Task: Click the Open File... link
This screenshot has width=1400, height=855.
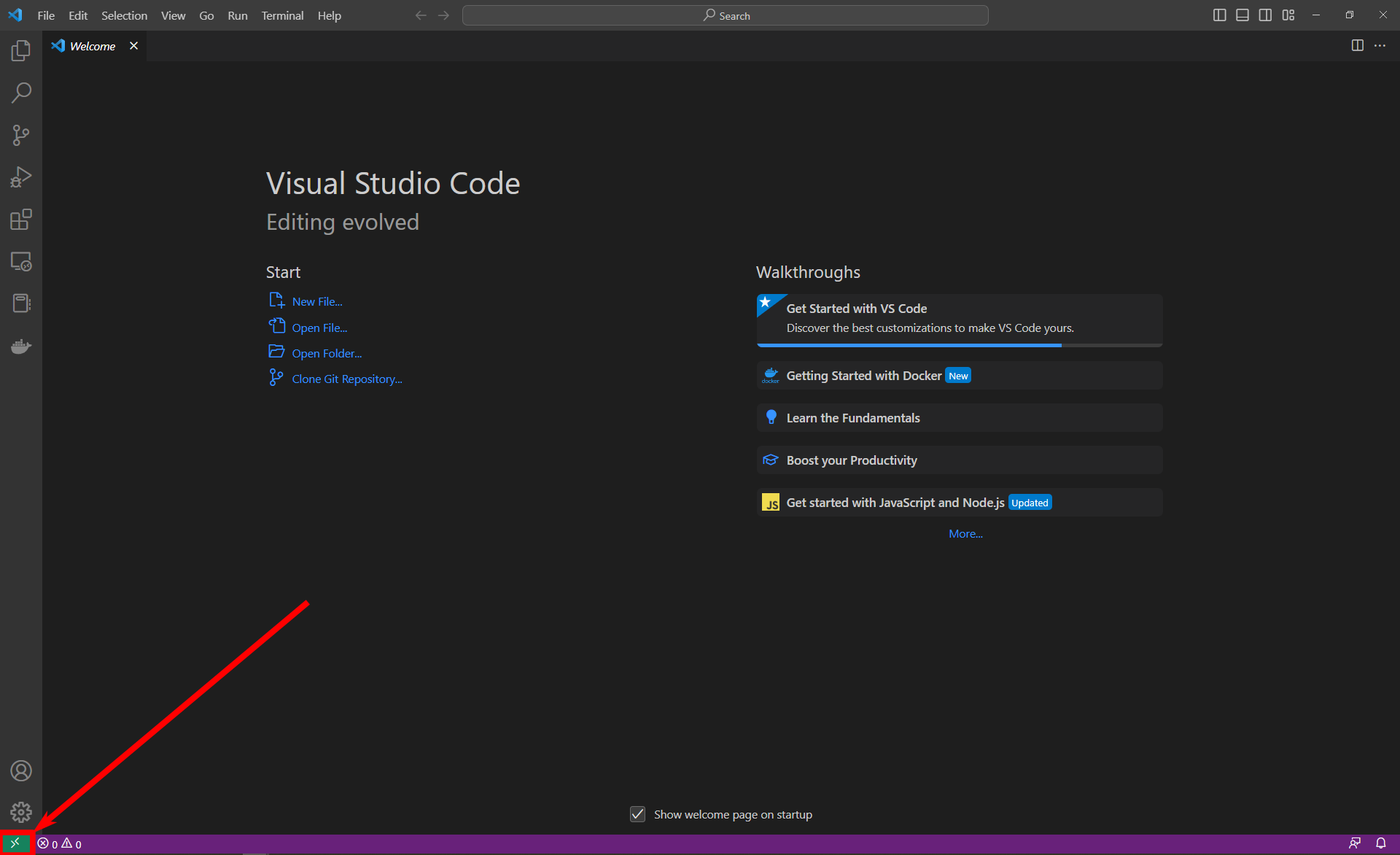Action: coord(319,328)
